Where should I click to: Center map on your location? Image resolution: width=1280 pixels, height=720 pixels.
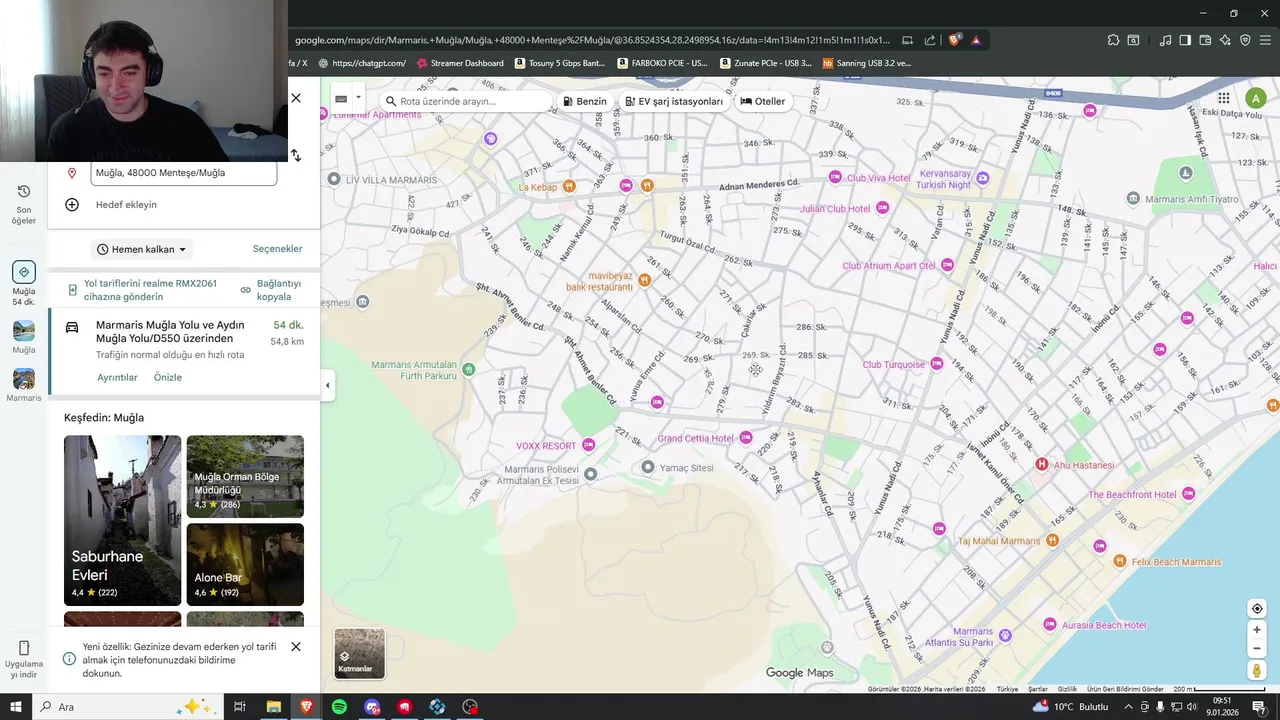pyautogui.click(x=1257, y=609)
